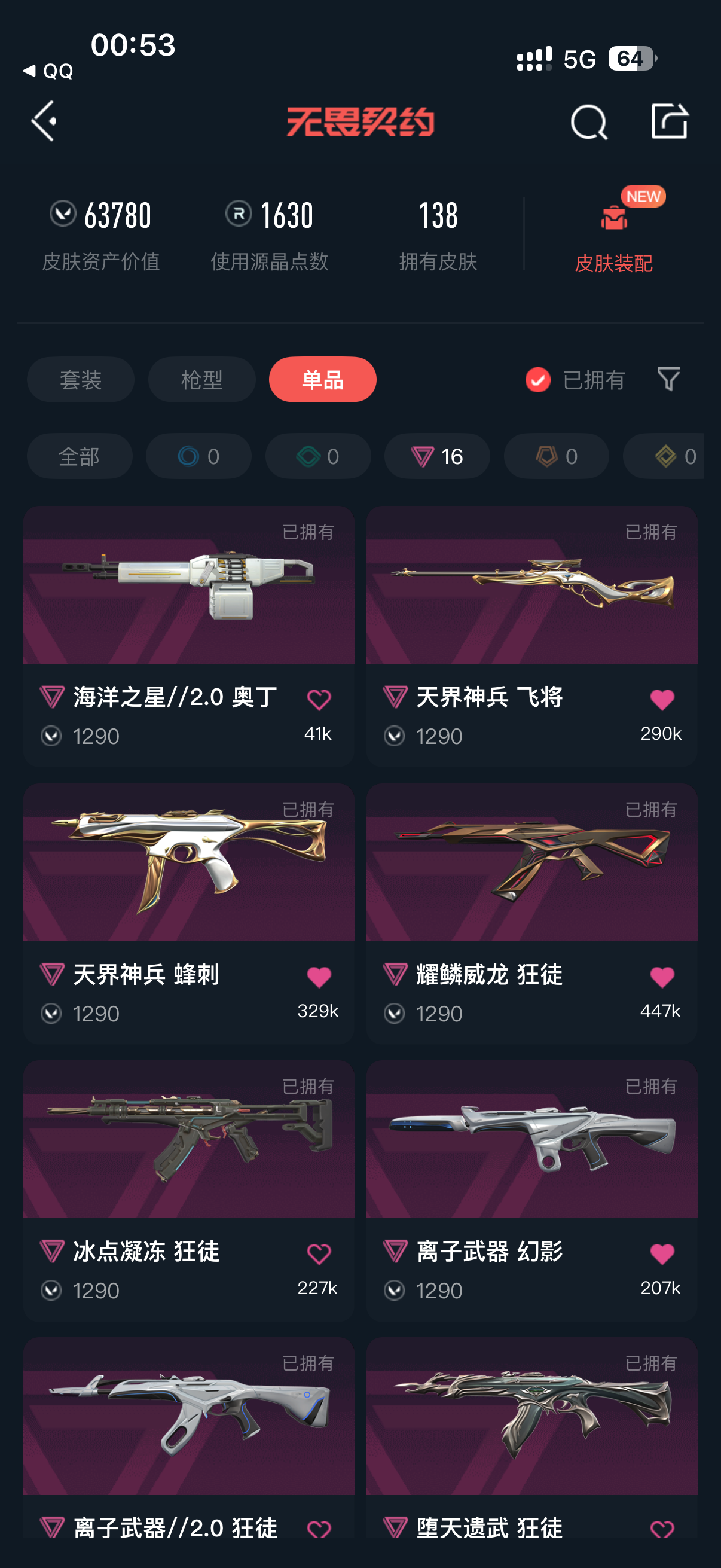
Task: Return to QQ via status bar
Action: 48,71
